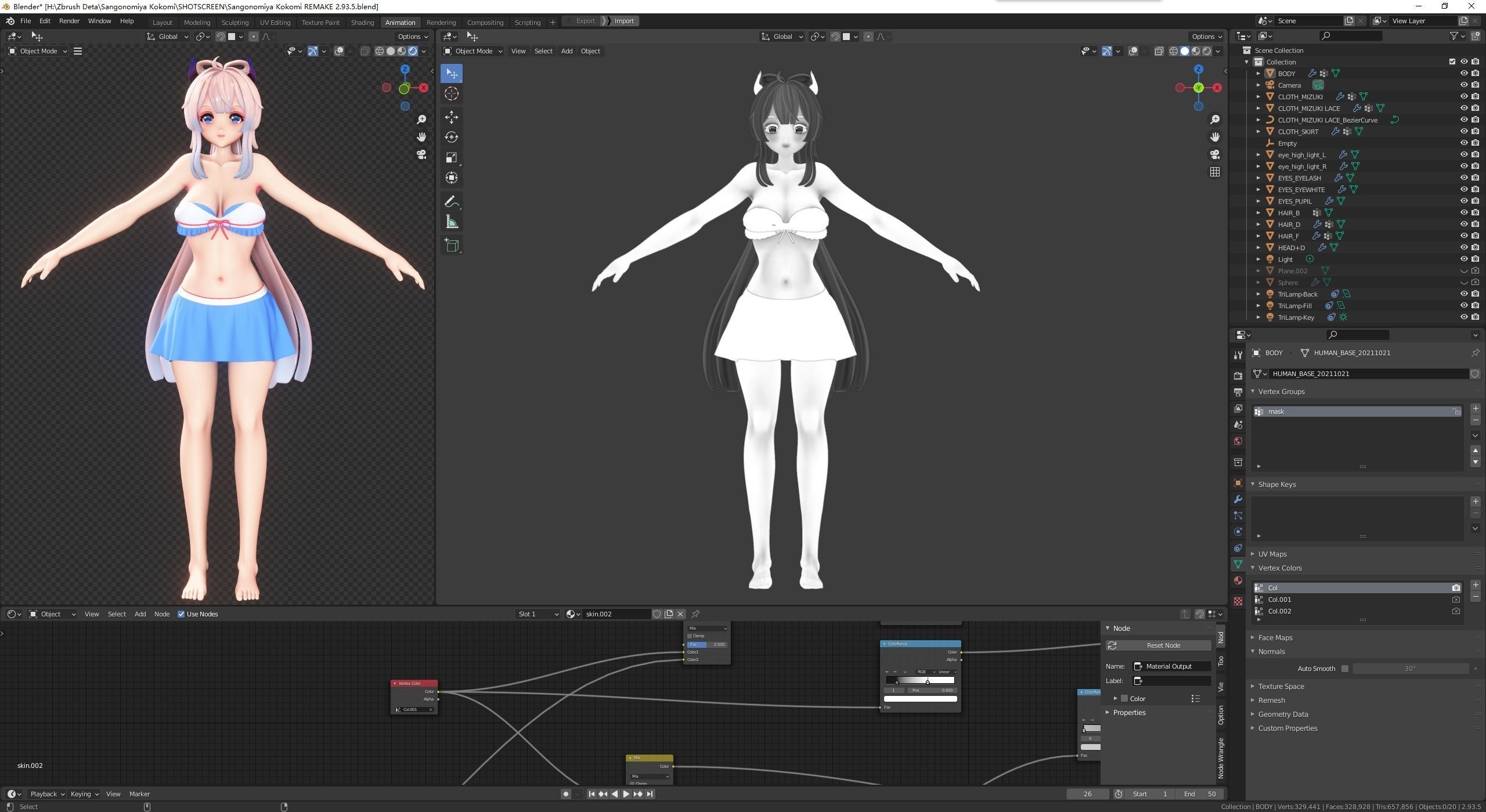1486x812 pixels.
Task: Click current frame field 26
Action: point(1088,794)
